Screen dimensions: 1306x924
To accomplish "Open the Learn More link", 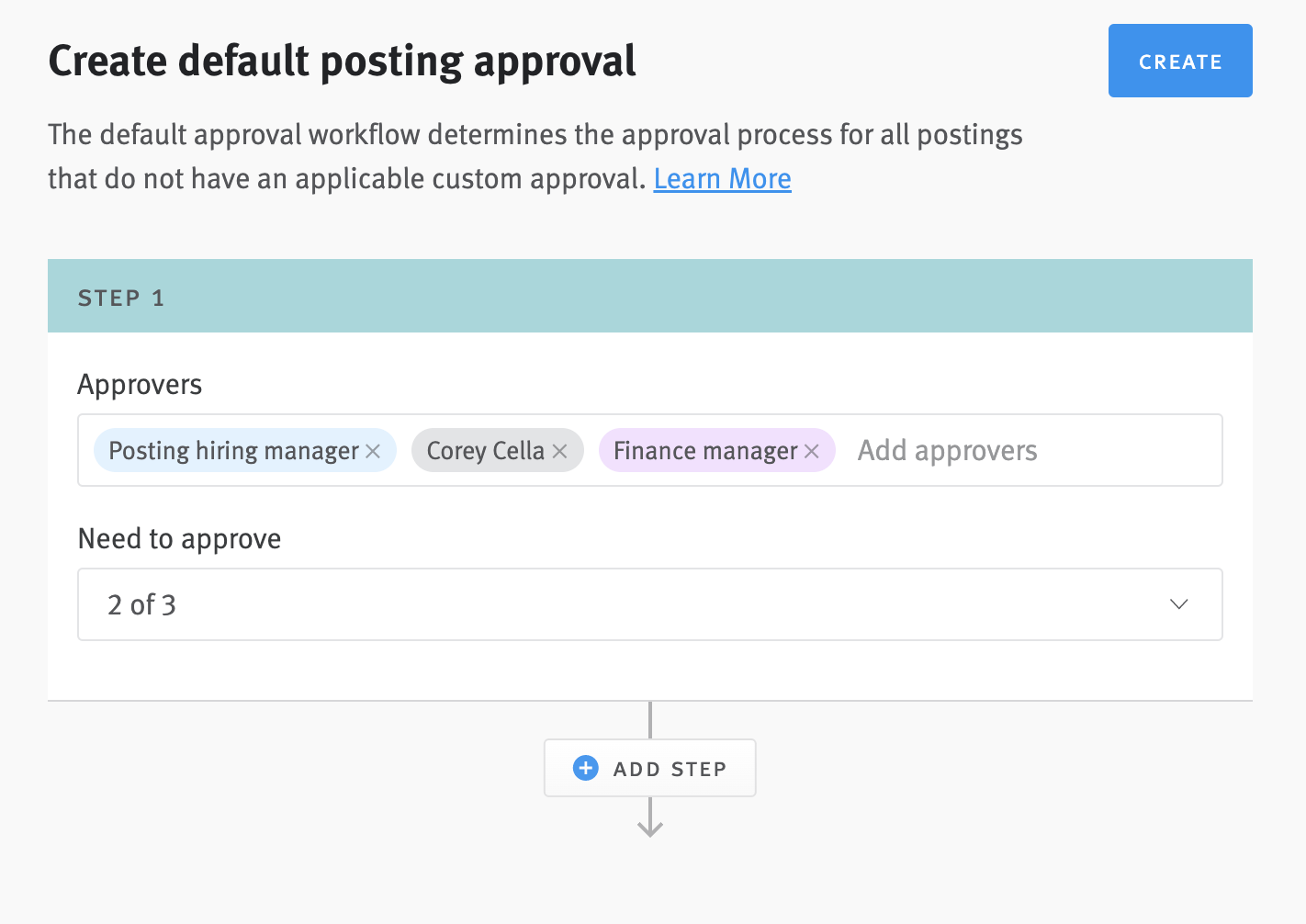I will point(722,178).
